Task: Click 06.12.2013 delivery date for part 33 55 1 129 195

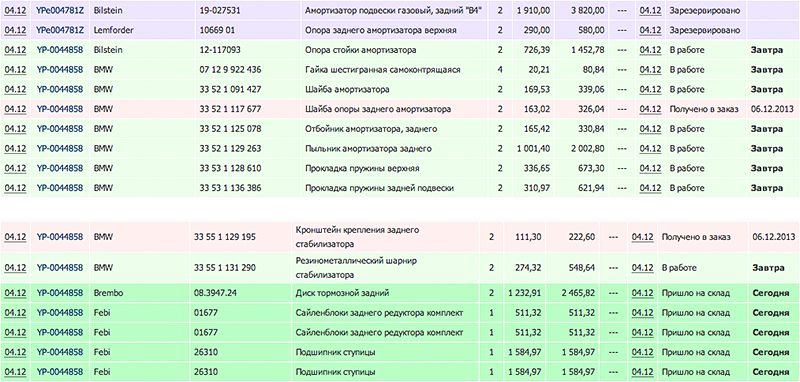Action: [774, 237]
